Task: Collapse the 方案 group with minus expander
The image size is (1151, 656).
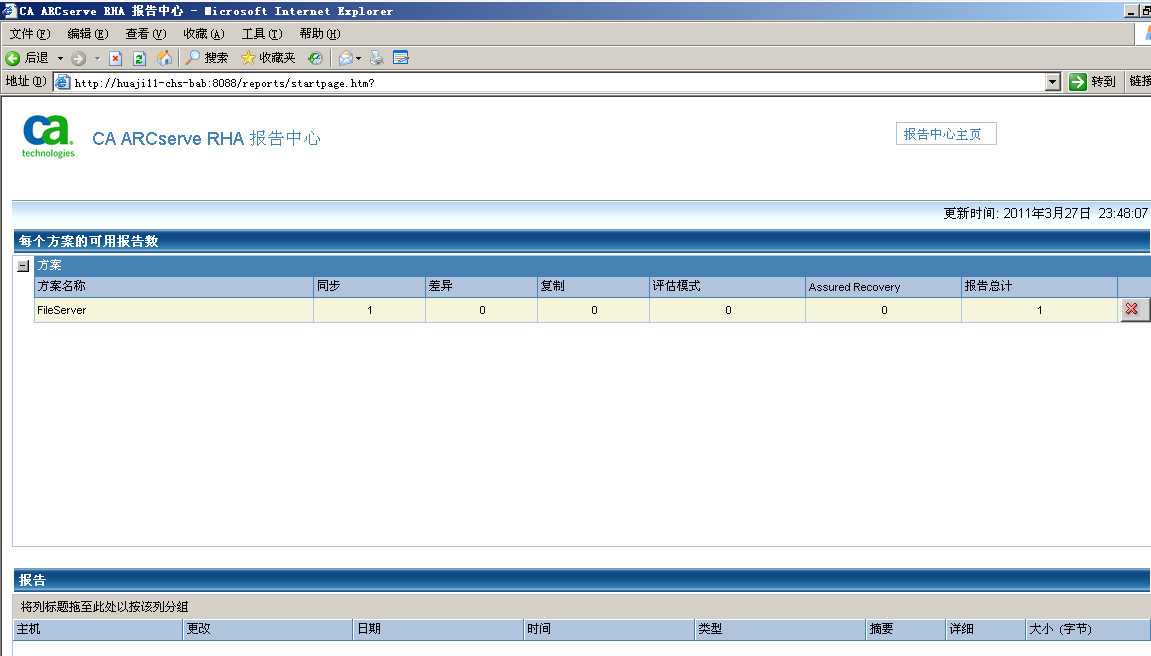Action: [21, 265]
